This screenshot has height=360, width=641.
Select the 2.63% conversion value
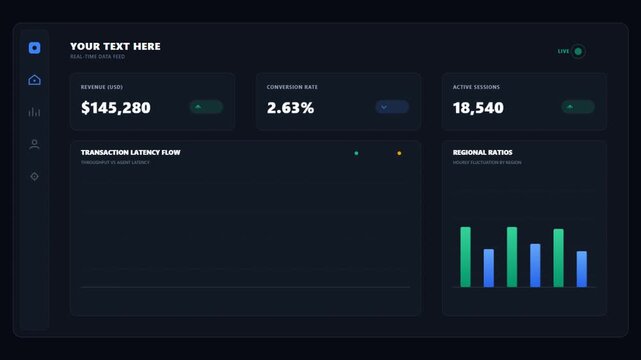point(290,108)
